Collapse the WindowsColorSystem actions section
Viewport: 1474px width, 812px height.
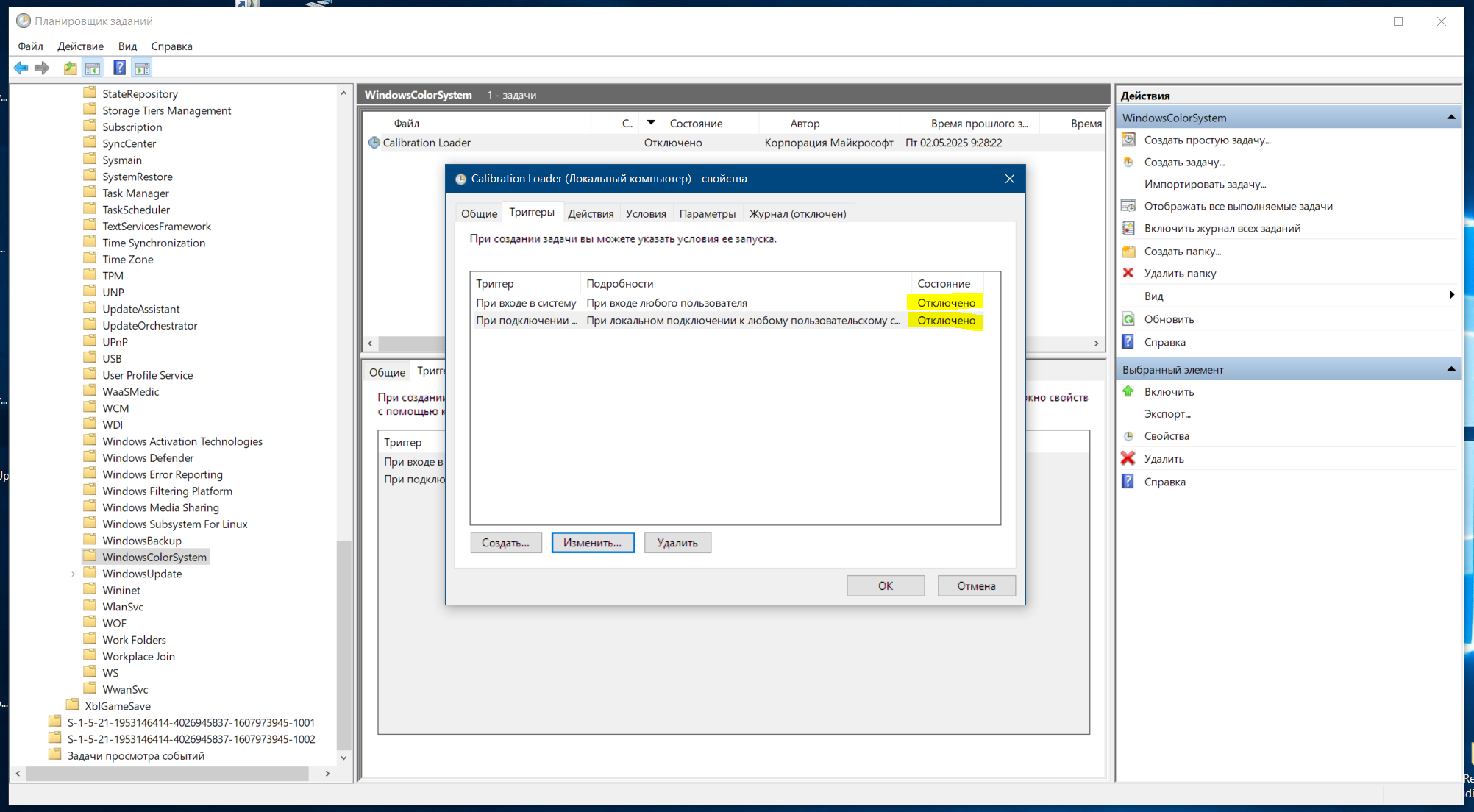(1450, 118)
